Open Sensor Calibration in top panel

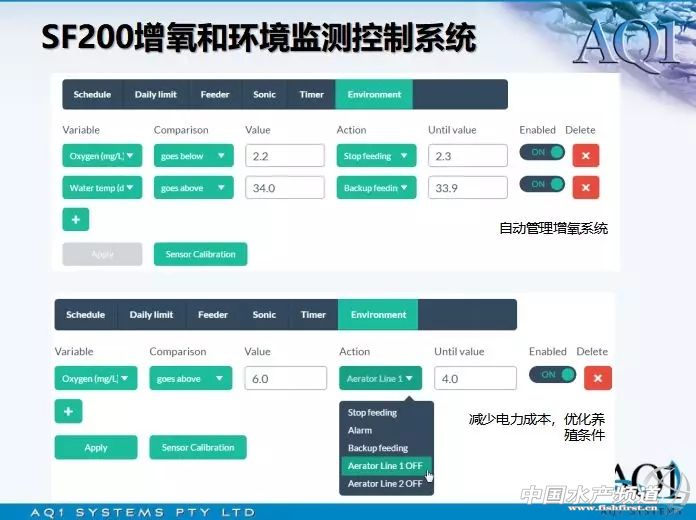[200, 254]
